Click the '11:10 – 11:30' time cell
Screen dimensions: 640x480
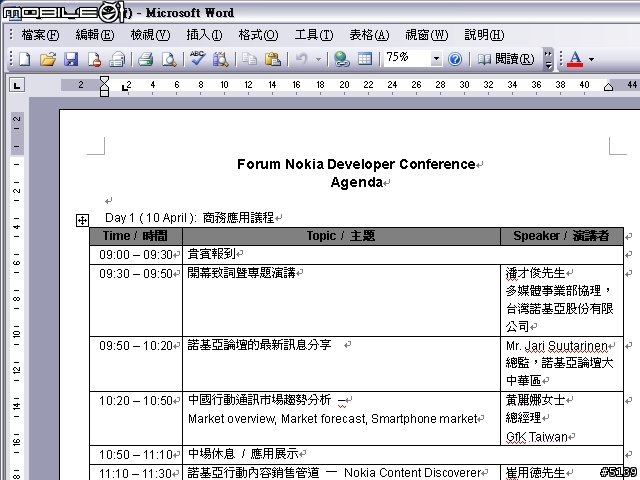[136, 473]
